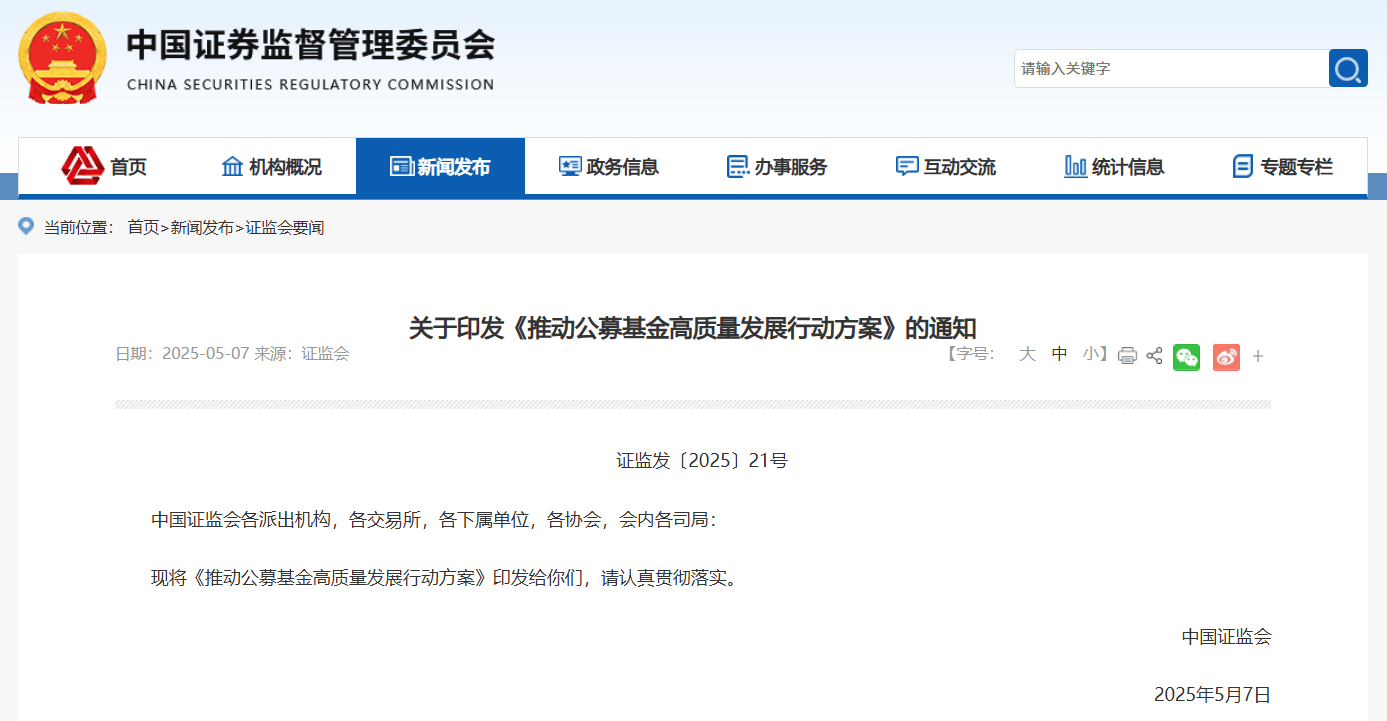Click the 中国证券监督管理委员会 site title
Screen dimensions: 1387x721
click(x=310, y=45)
